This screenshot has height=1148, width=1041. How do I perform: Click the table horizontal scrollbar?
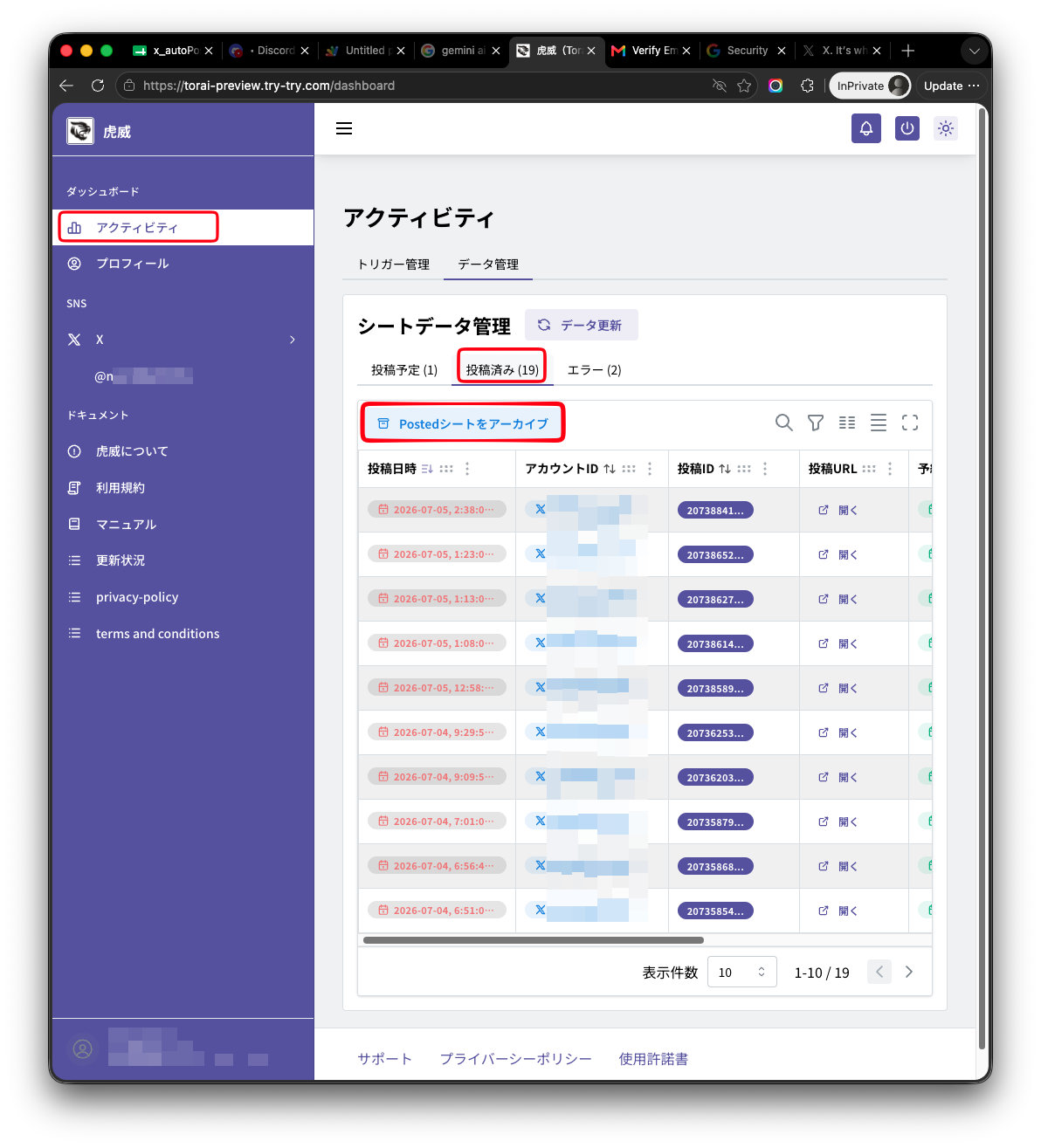click(534, 940)
